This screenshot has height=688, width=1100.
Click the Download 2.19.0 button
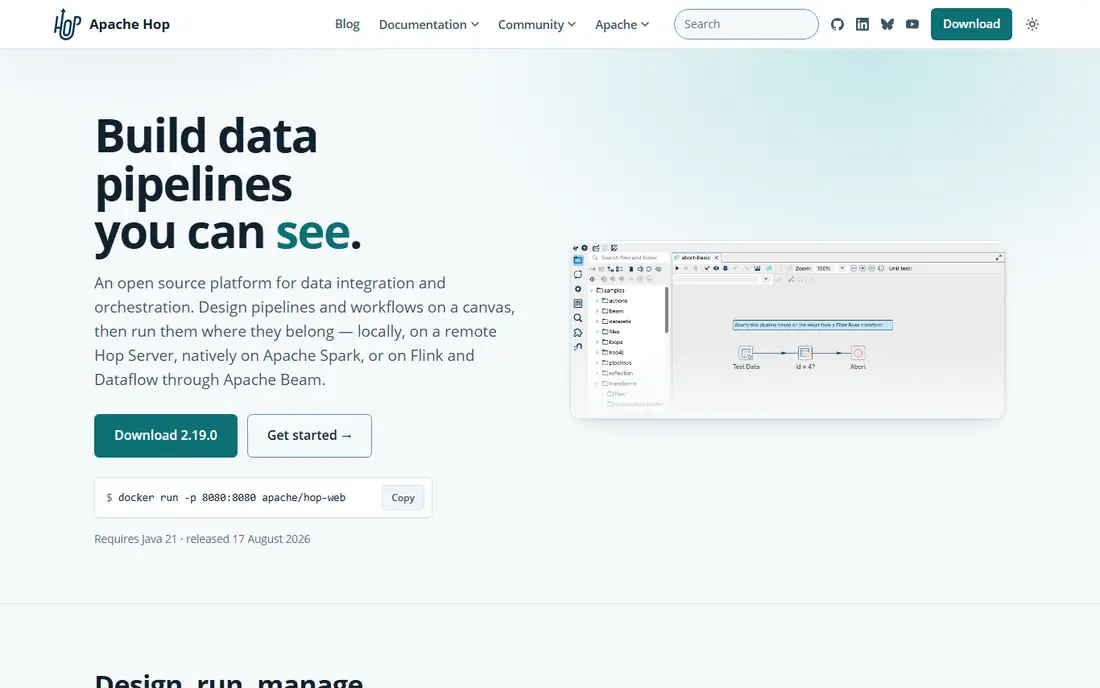click(166, 436)
